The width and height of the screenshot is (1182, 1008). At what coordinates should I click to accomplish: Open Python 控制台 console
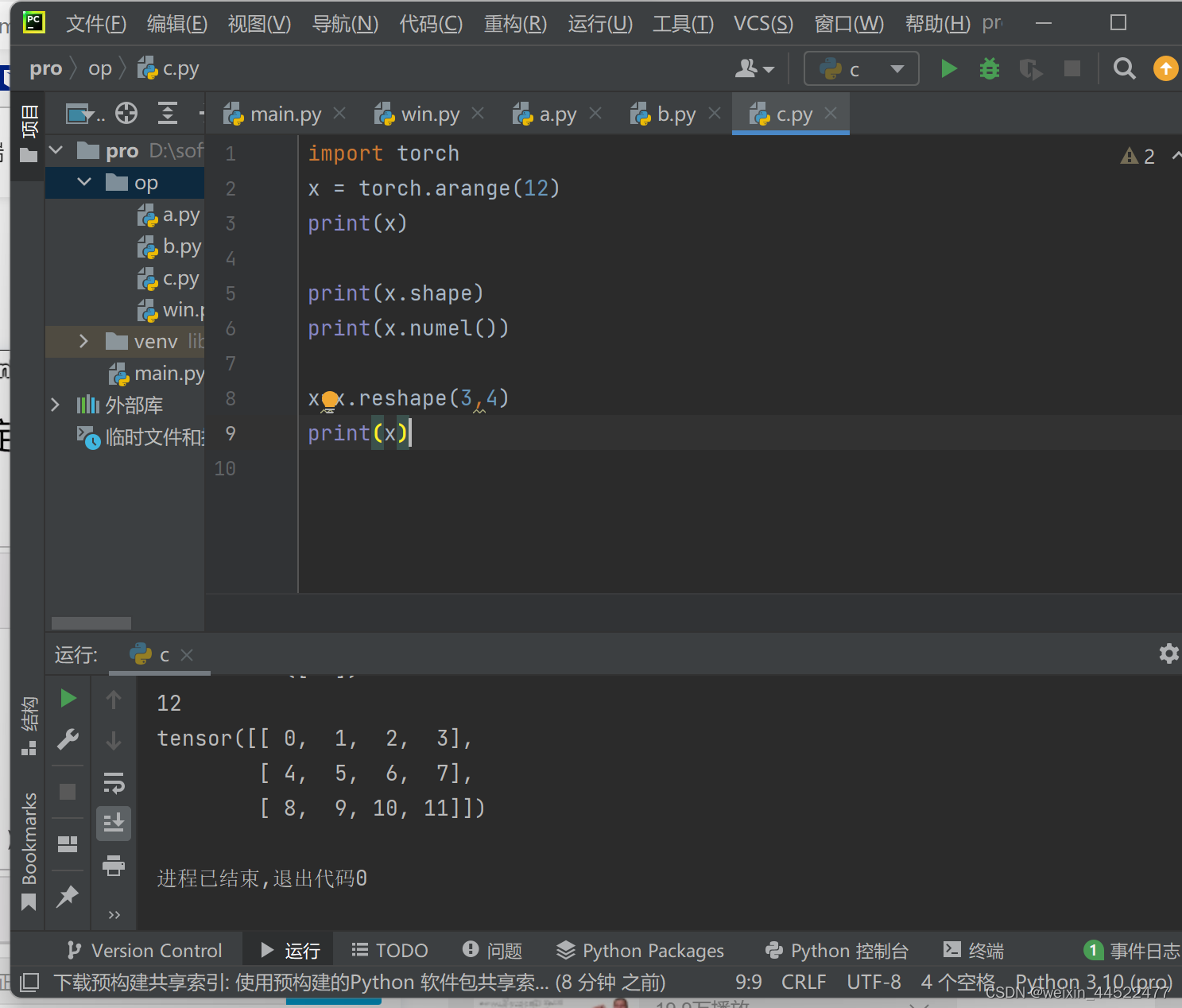tap(837, 950)
